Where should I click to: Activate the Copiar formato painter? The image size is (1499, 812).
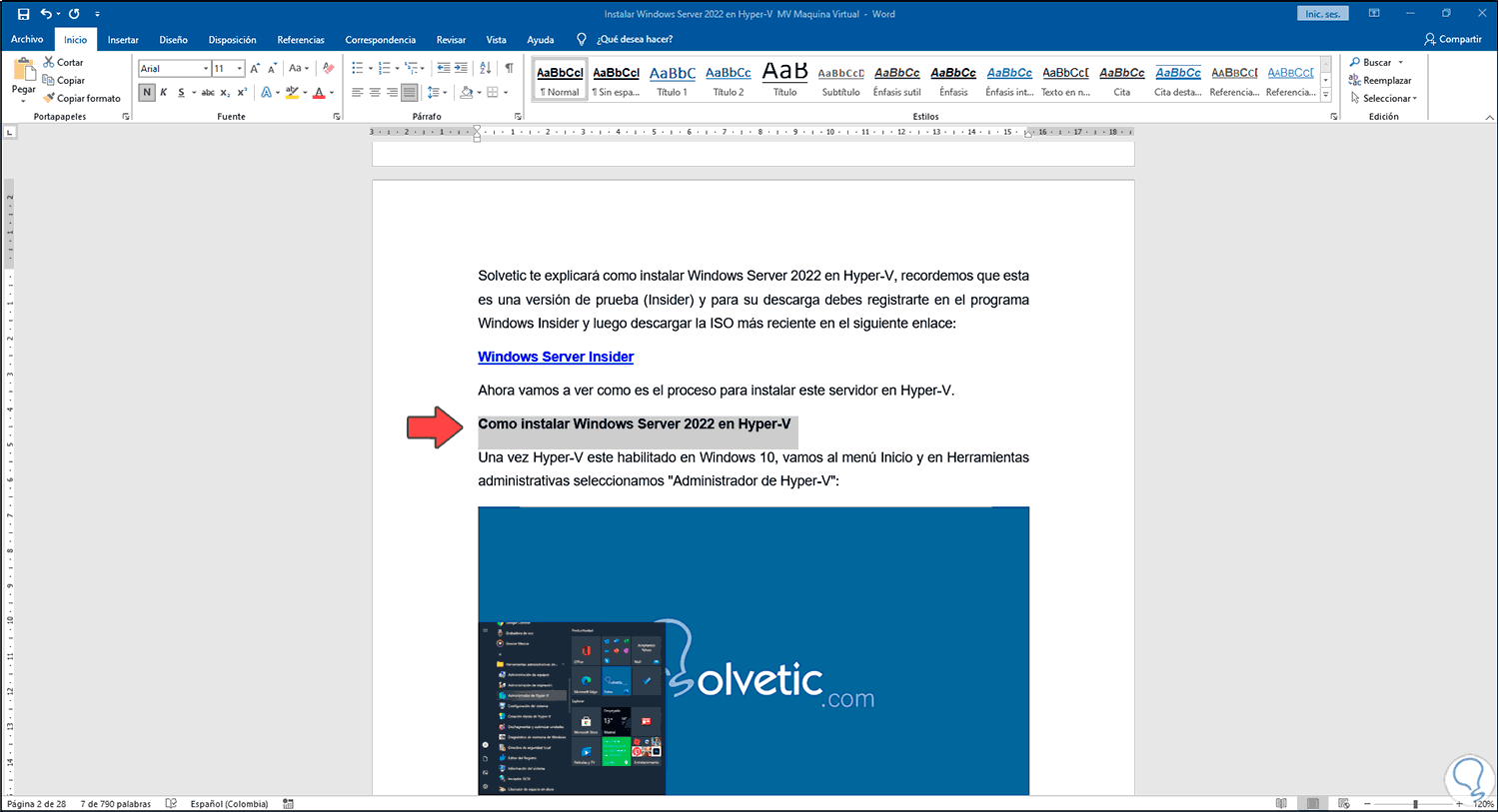point(82,98)
